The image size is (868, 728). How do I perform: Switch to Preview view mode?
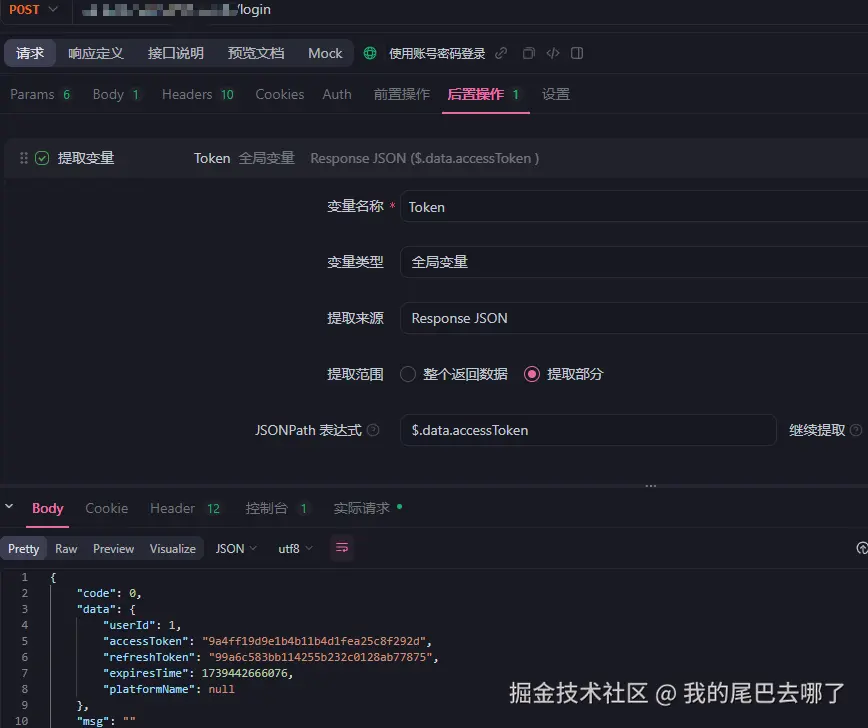click(x=113, y=549)
